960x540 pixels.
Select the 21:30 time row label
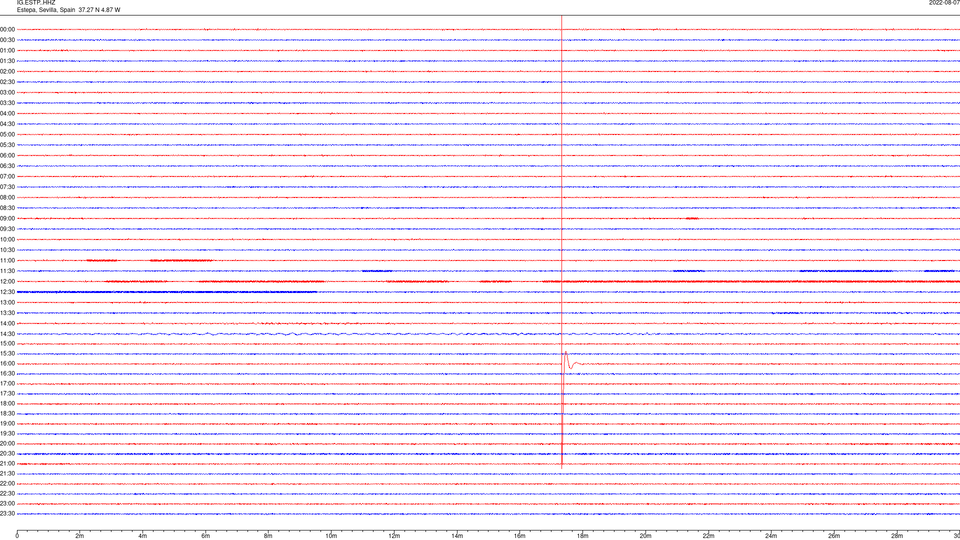[x=7, y=474]
